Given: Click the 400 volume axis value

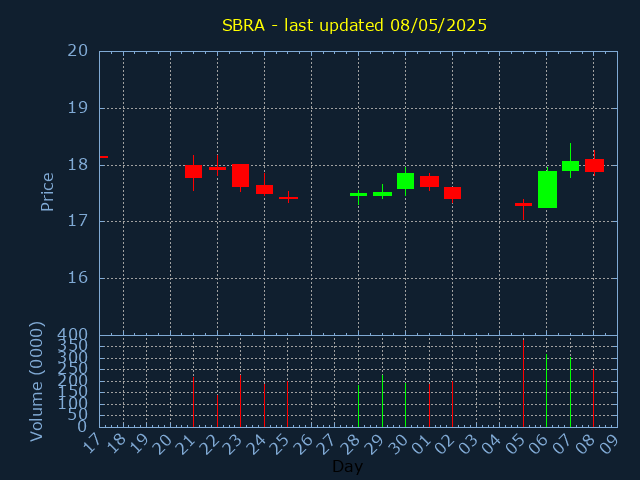Looking at the screenshot, I should coord(72,335).
